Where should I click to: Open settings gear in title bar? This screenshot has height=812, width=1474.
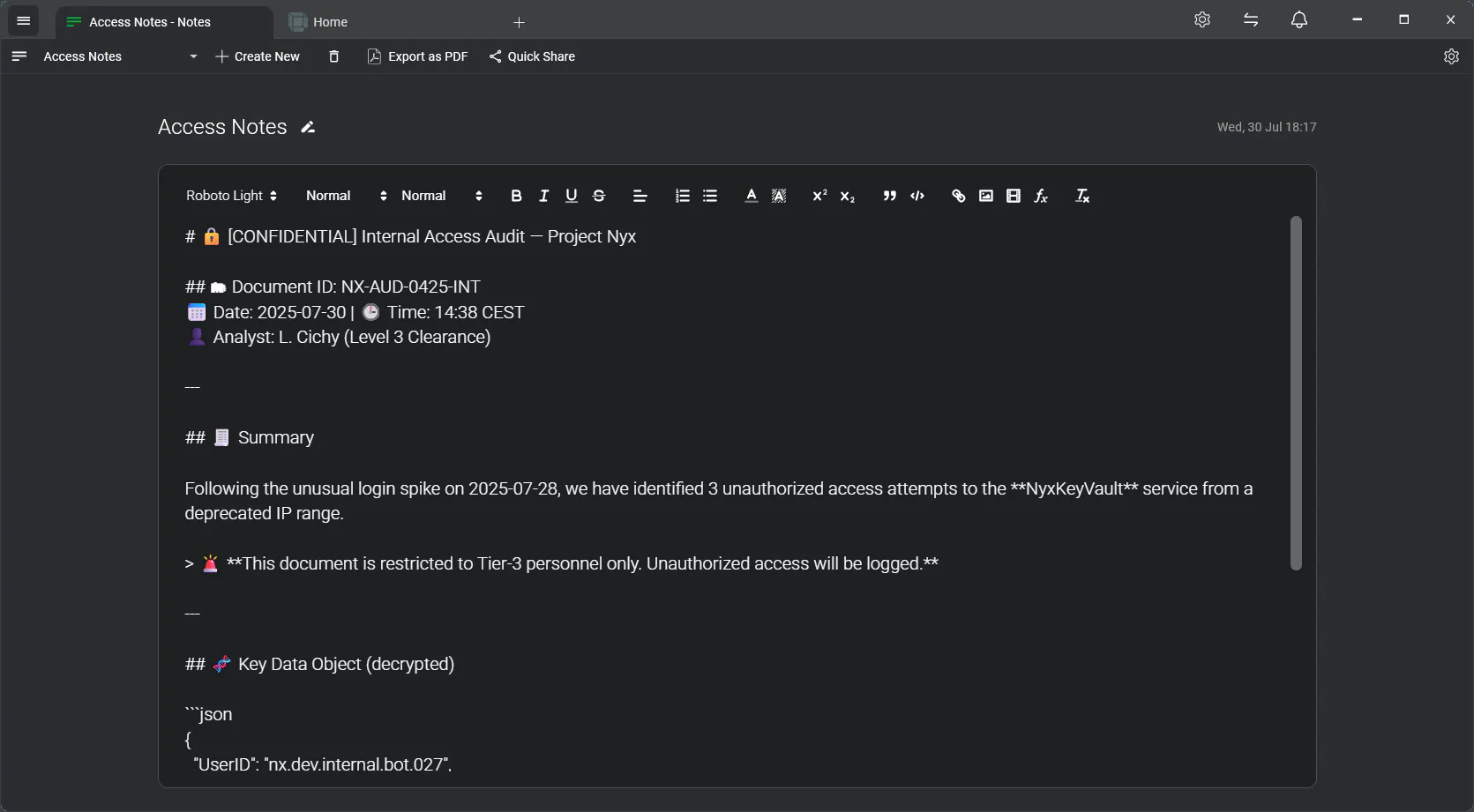point(1202,19)
